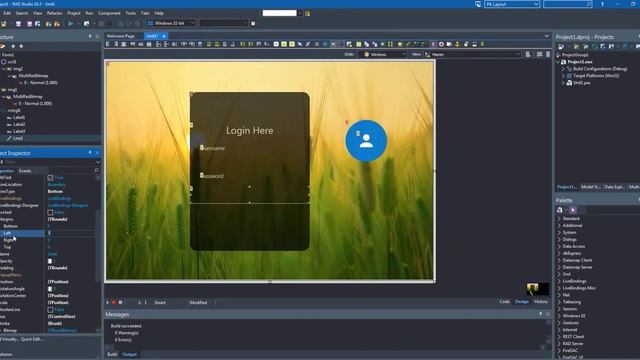Click the red record macro button below designer
Image resolution: width=640 pixels, height=360 pixels.
[114, 302]
